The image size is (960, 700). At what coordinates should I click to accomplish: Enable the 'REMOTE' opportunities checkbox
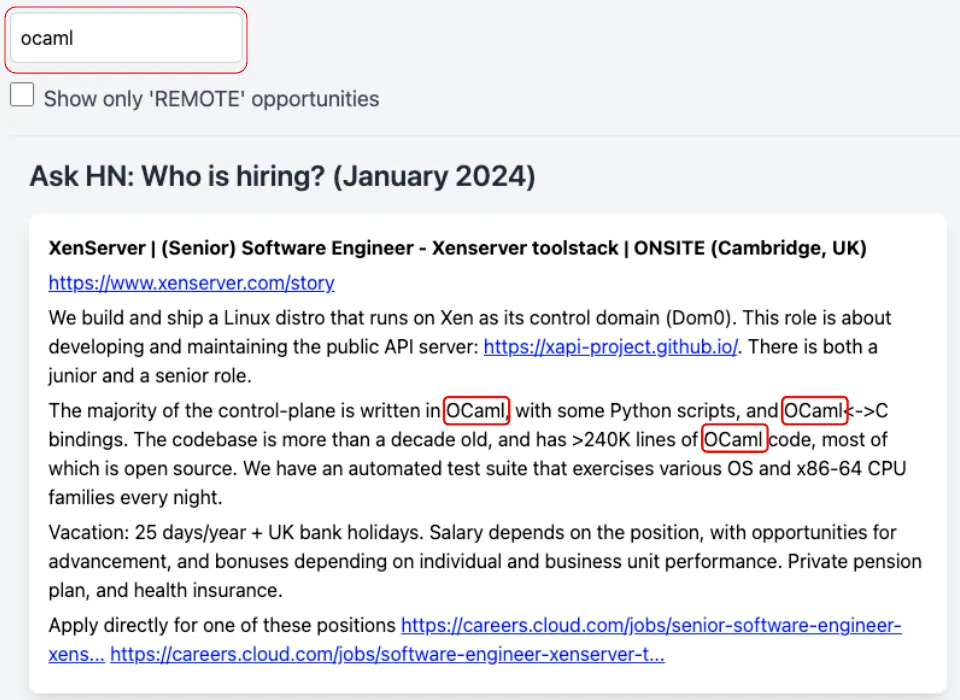pyautogui.click(x=22, y=96)
